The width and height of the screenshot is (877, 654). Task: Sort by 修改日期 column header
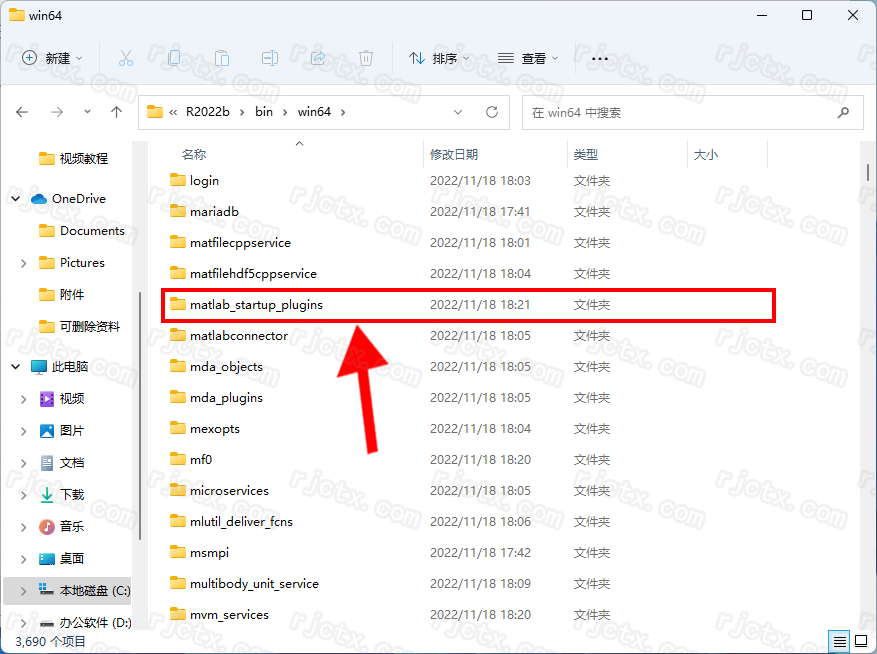pyautogui.click(x=454, y=155)
